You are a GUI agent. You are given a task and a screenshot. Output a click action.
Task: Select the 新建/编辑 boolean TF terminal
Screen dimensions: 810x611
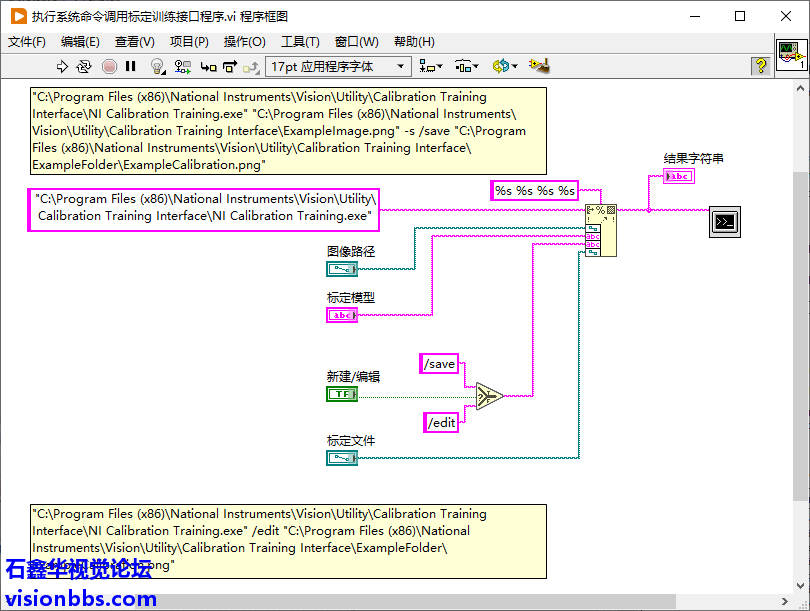[x=342, y=394]
